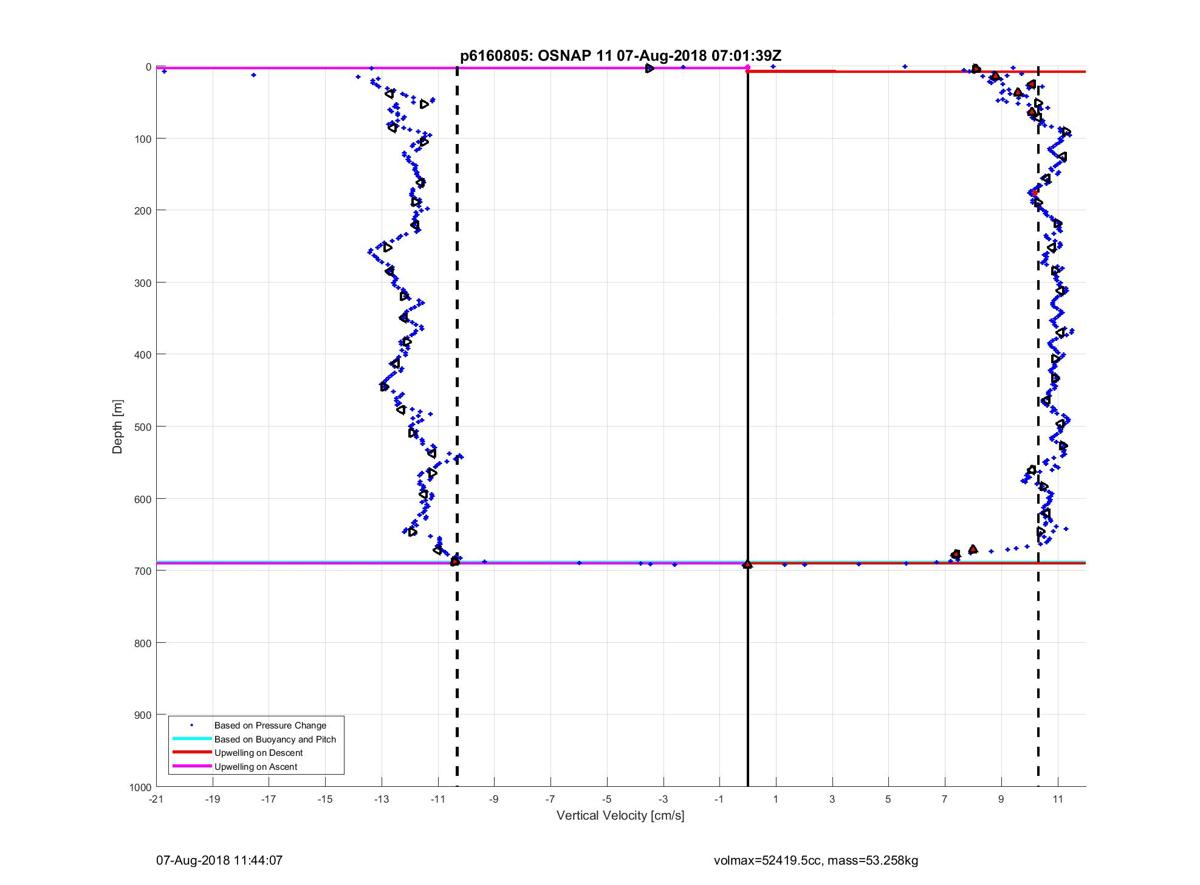Select the Depth [m] y-axis label
Viewport: 1200px width, 885px height.
click(118, 426)
